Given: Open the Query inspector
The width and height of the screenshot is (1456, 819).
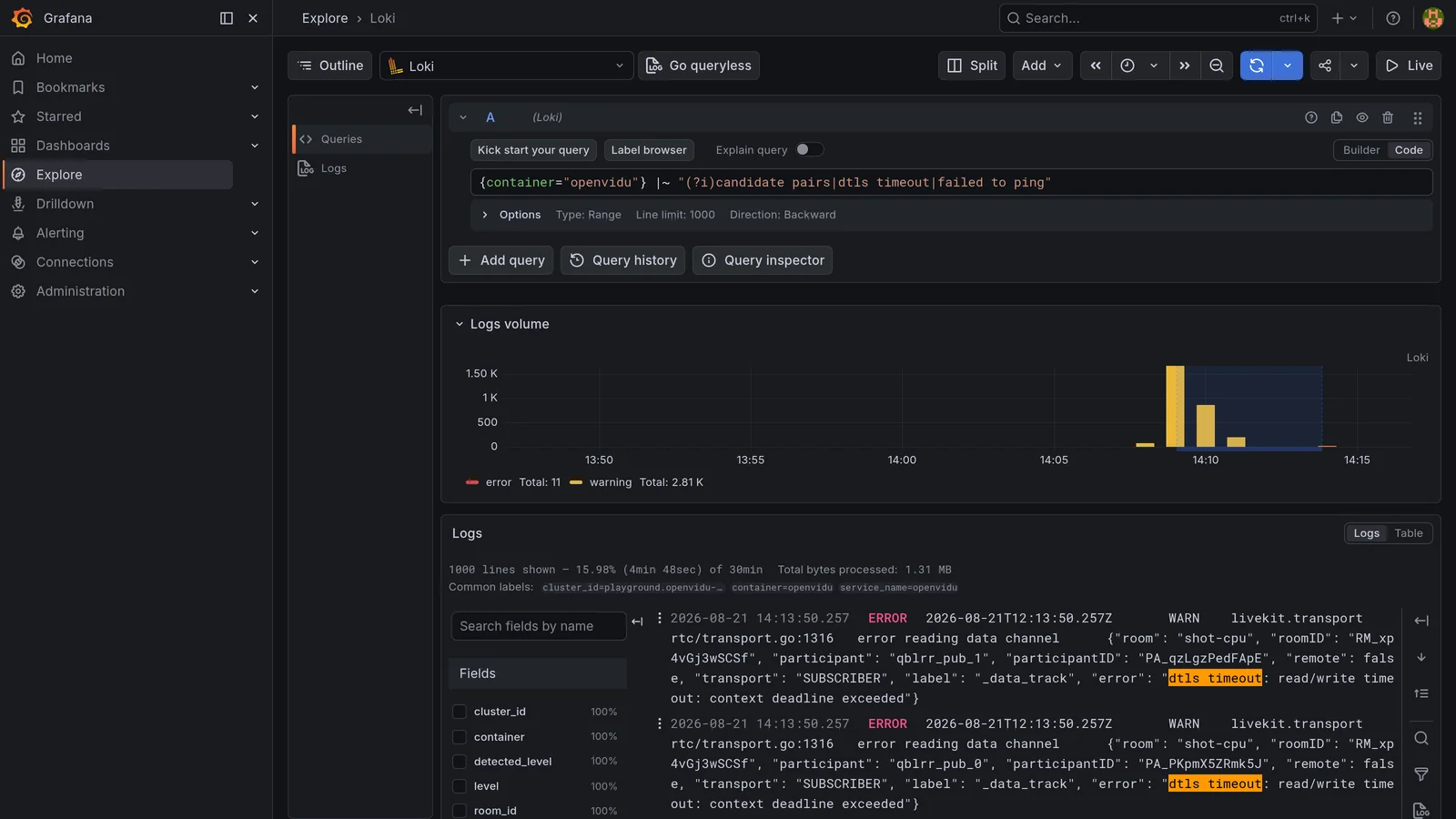Looking at the screenshot, I should (762, 260).
